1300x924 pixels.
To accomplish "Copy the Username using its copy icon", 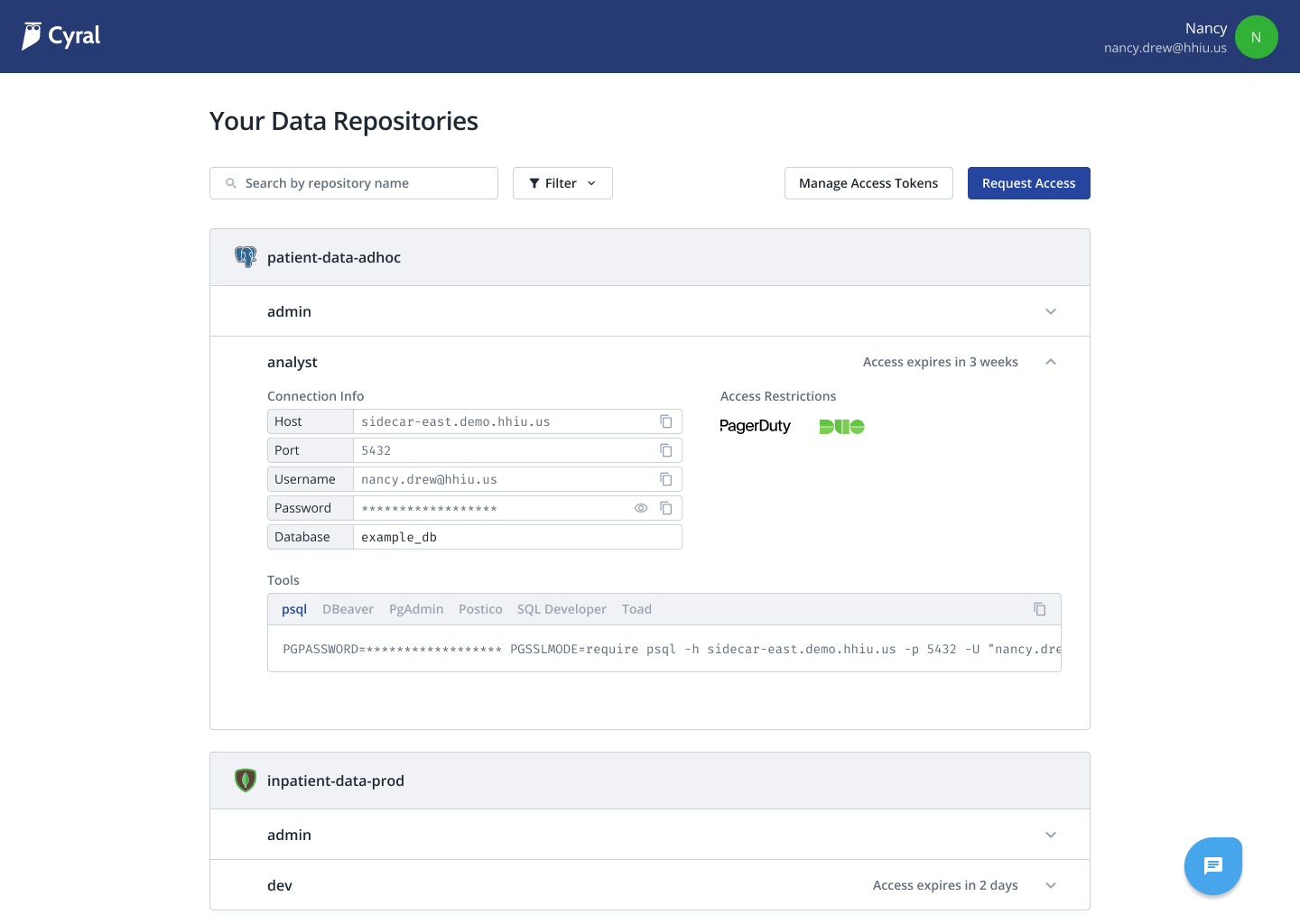I will [x=666, y=479].
